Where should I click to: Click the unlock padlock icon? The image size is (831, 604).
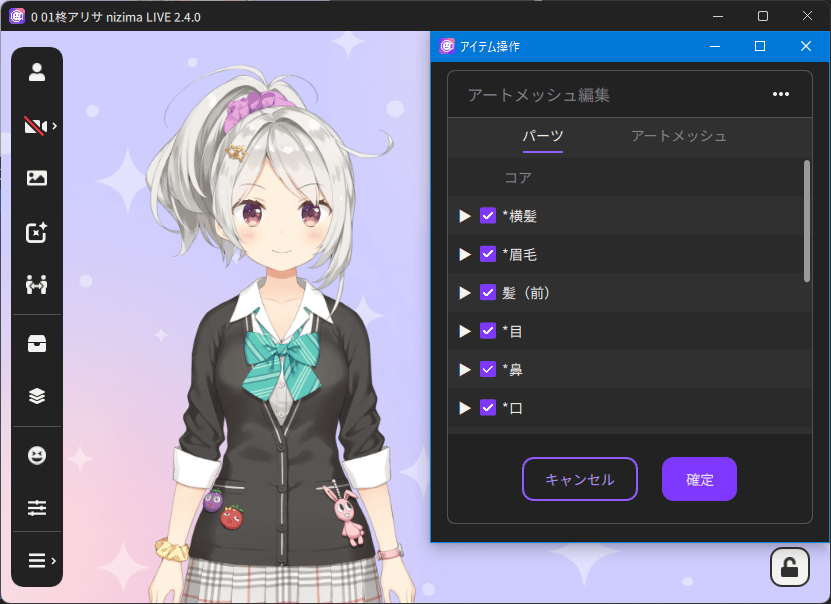(789, 567)
